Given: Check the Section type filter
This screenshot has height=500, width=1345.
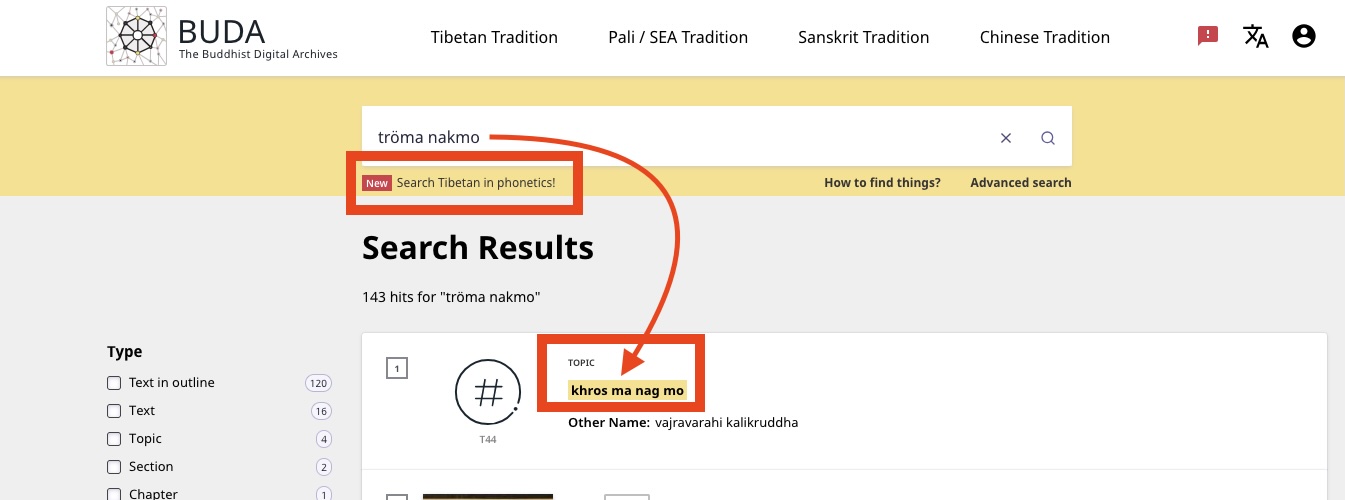Looking at the screenshot, I should [114, 467].
